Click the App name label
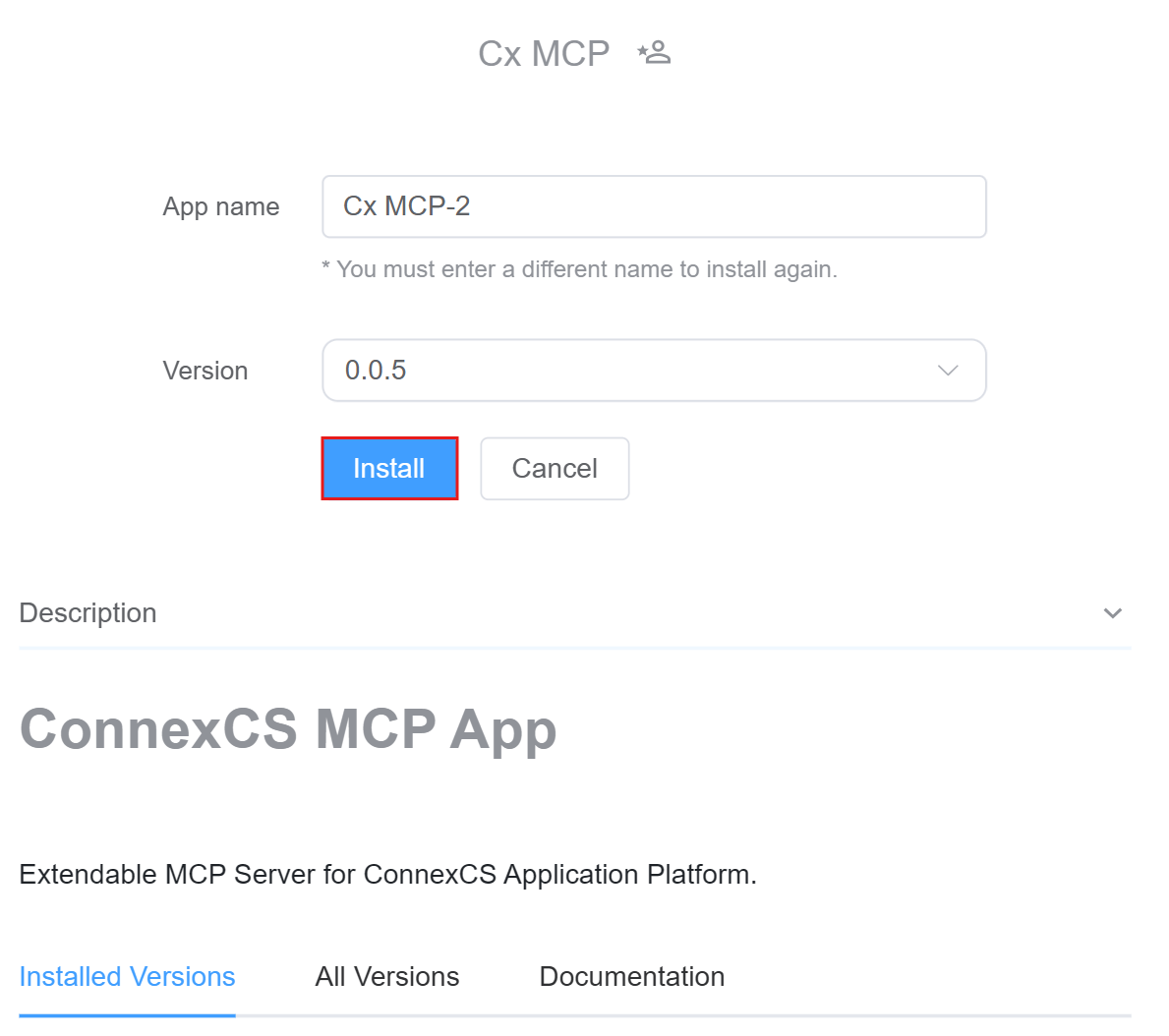The width and height of the screenshot is (1169, 1036). coord(221,206)
